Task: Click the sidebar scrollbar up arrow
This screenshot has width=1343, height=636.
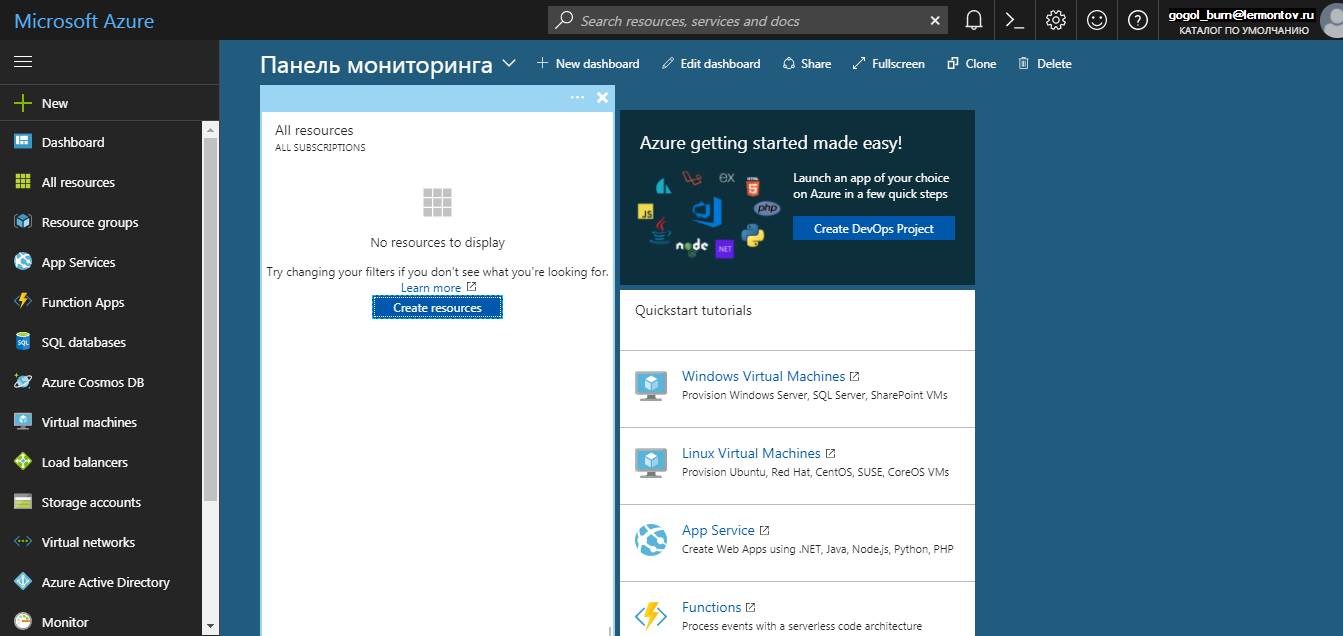Action: click(x=210, y=130)
